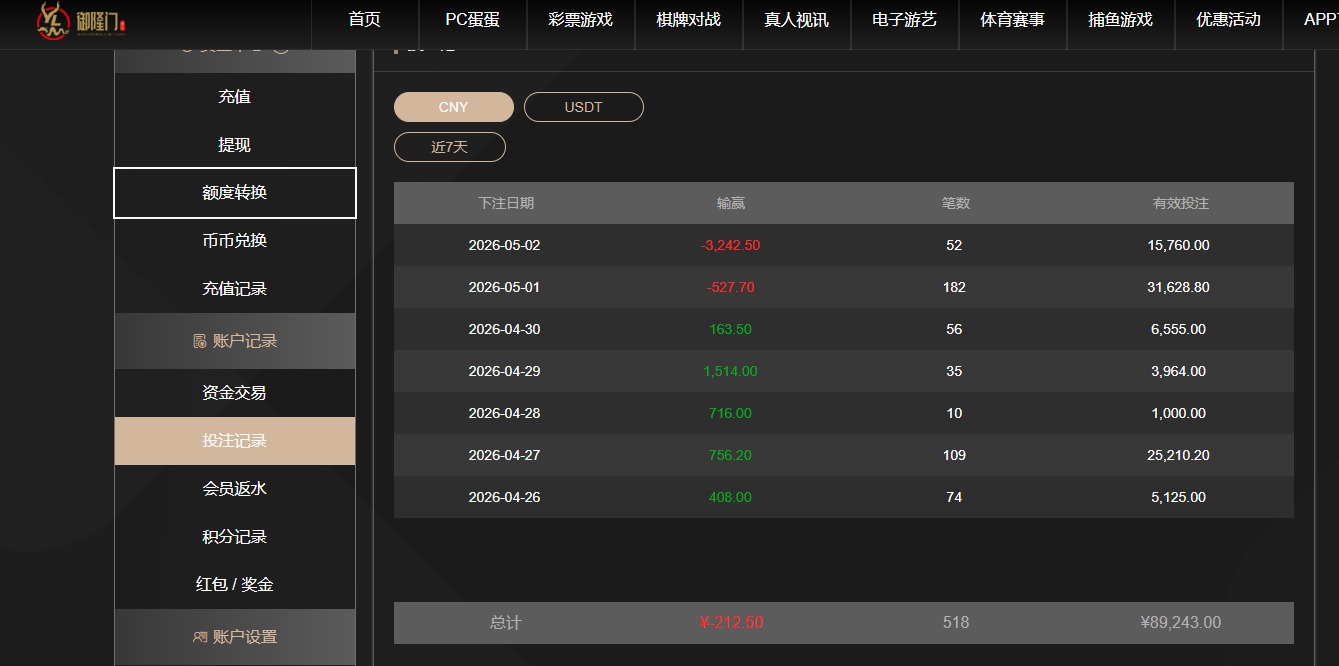Open the 棋牌对战 nav item
This screenshot has height=666, width=1339.
tap(689, 20)
